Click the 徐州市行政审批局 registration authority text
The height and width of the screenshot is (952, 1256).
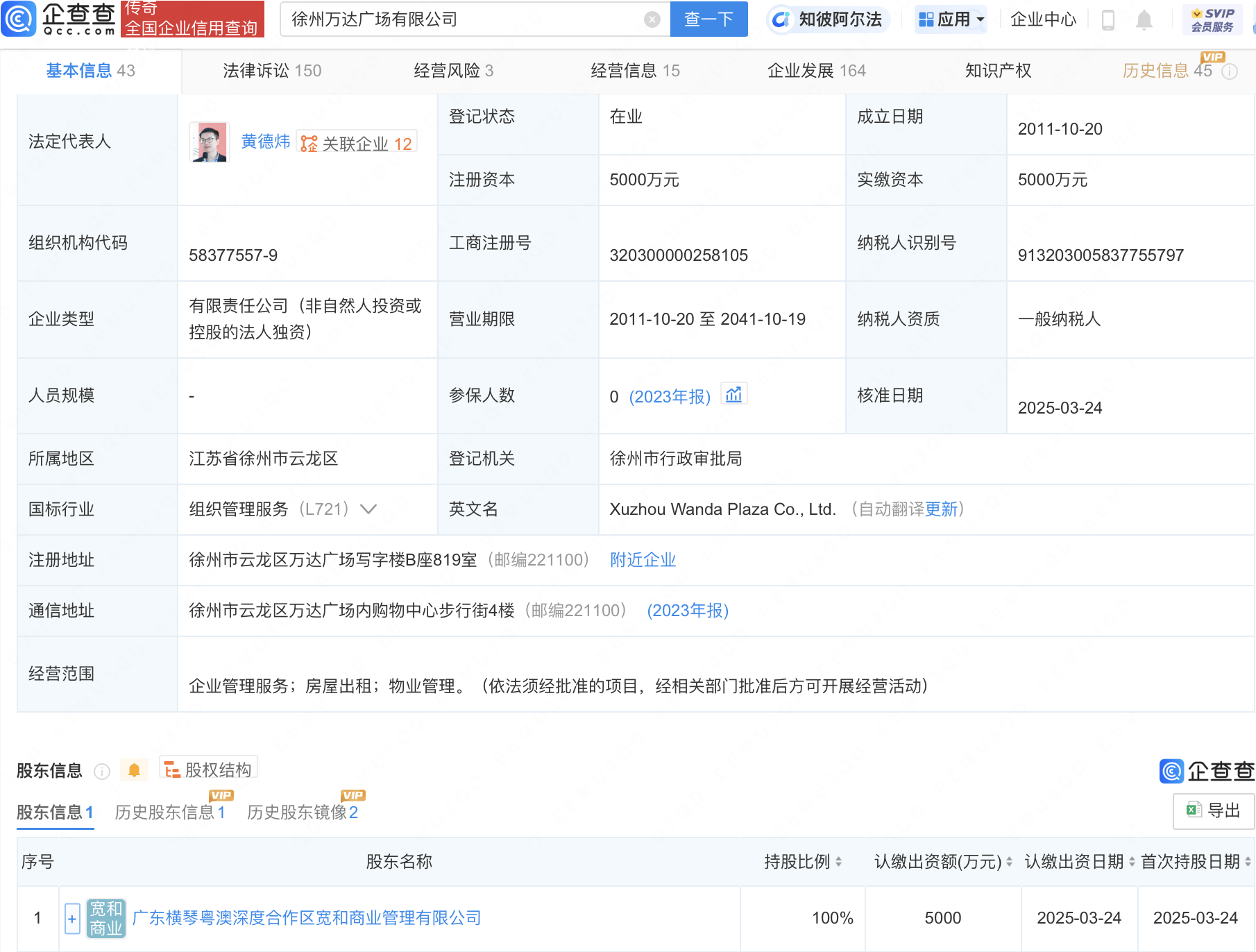(676, 459)
